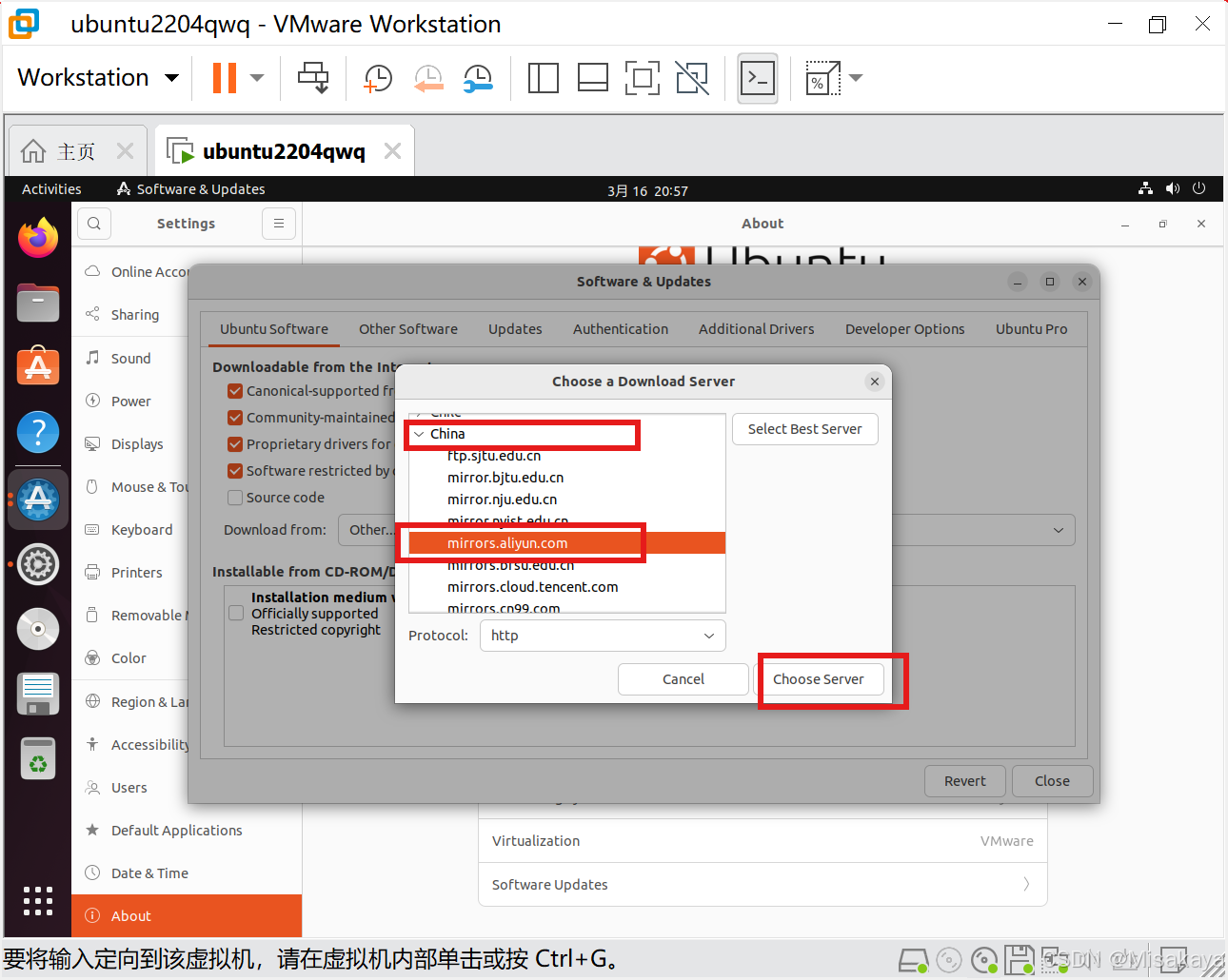
Task: Toggle the Canonical-supported software checkbox
Action: click(235, 391)
